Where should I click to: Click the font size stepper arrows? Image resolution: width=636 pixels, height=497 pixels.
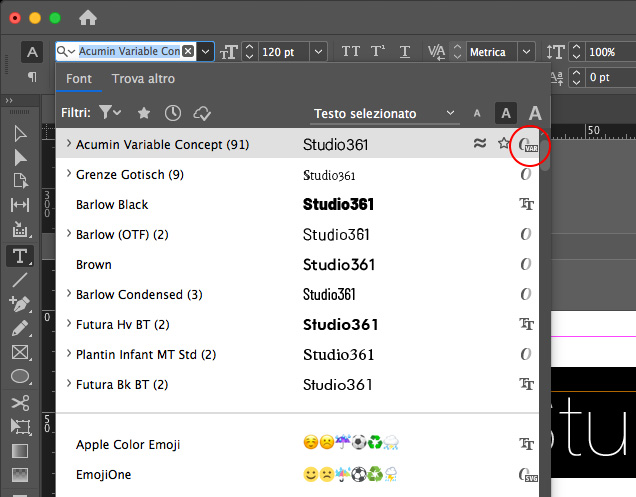pyautogui.click(x=250, y=52)
